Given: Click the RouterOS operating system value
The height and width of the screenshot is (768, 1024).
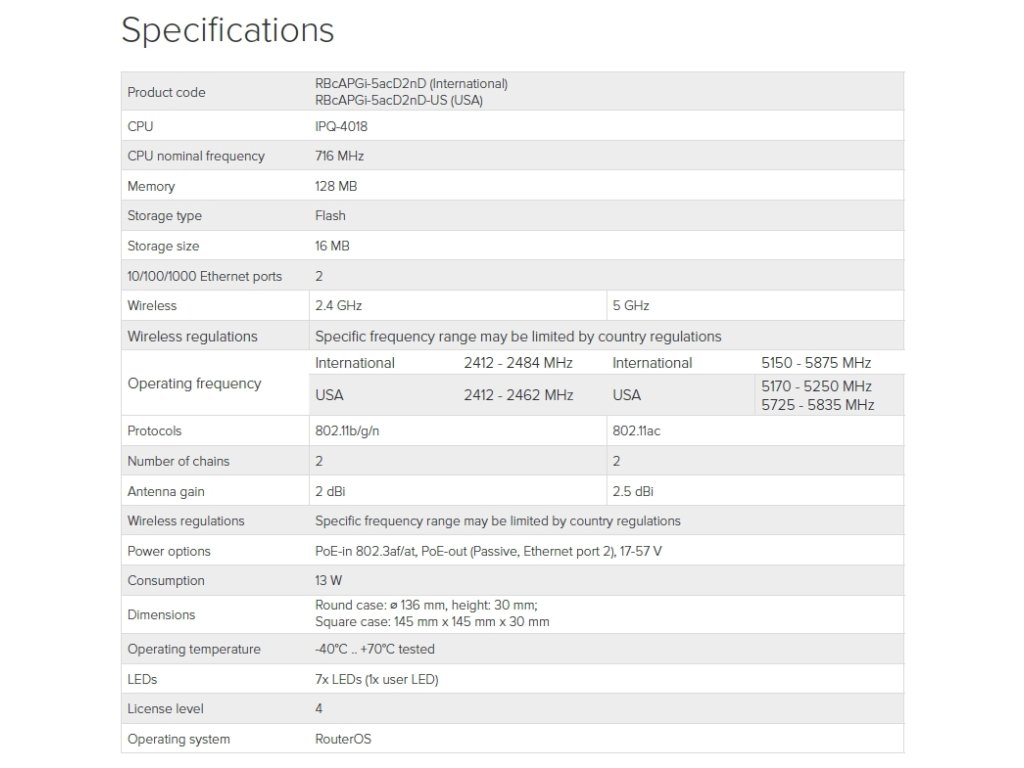Looking at the screenshot, I should coord(342,739).
